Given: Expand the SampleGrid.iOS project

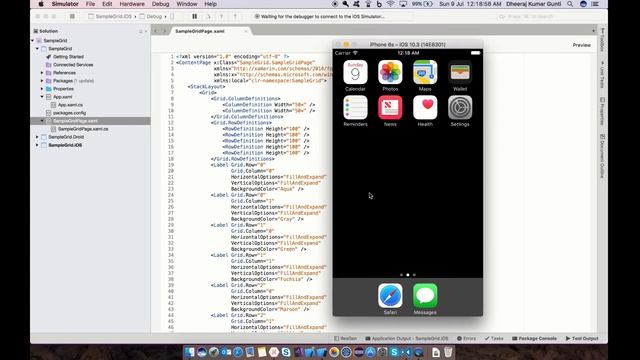Looking at the screenshot, I should pyautogui.click(x=37, y=145).
